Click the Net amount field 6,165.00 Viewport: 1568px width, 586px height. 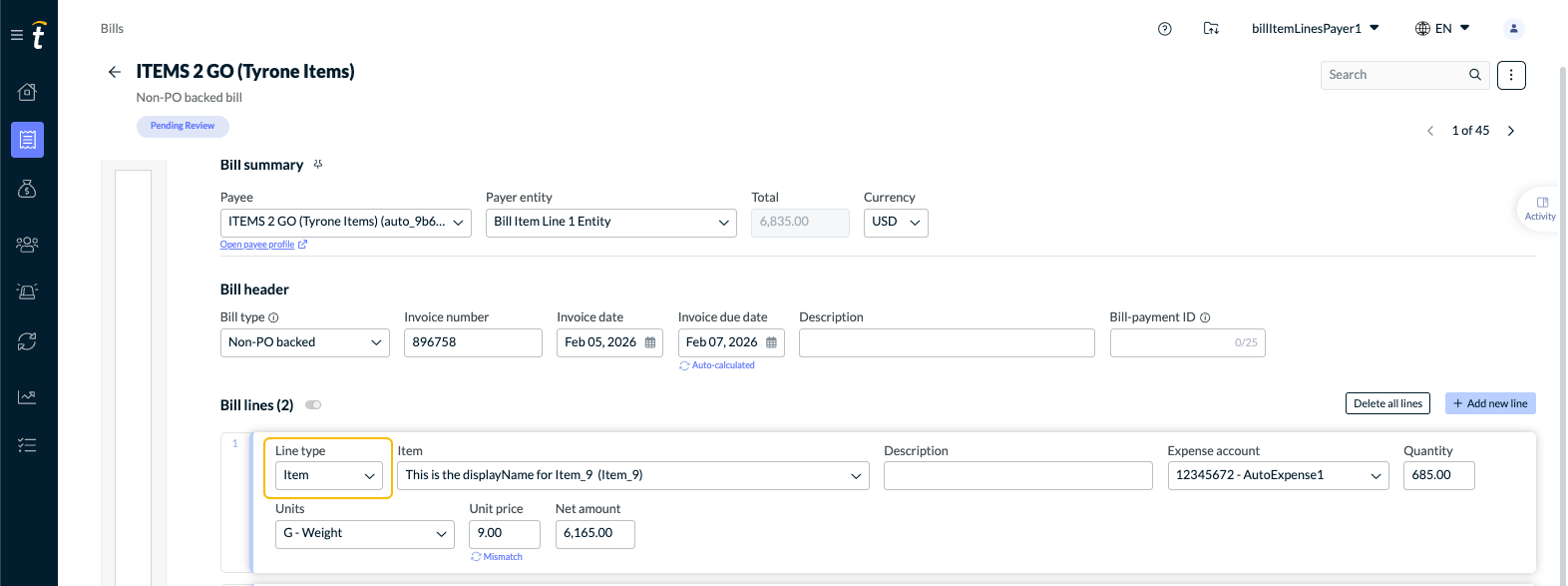[594, 534]
